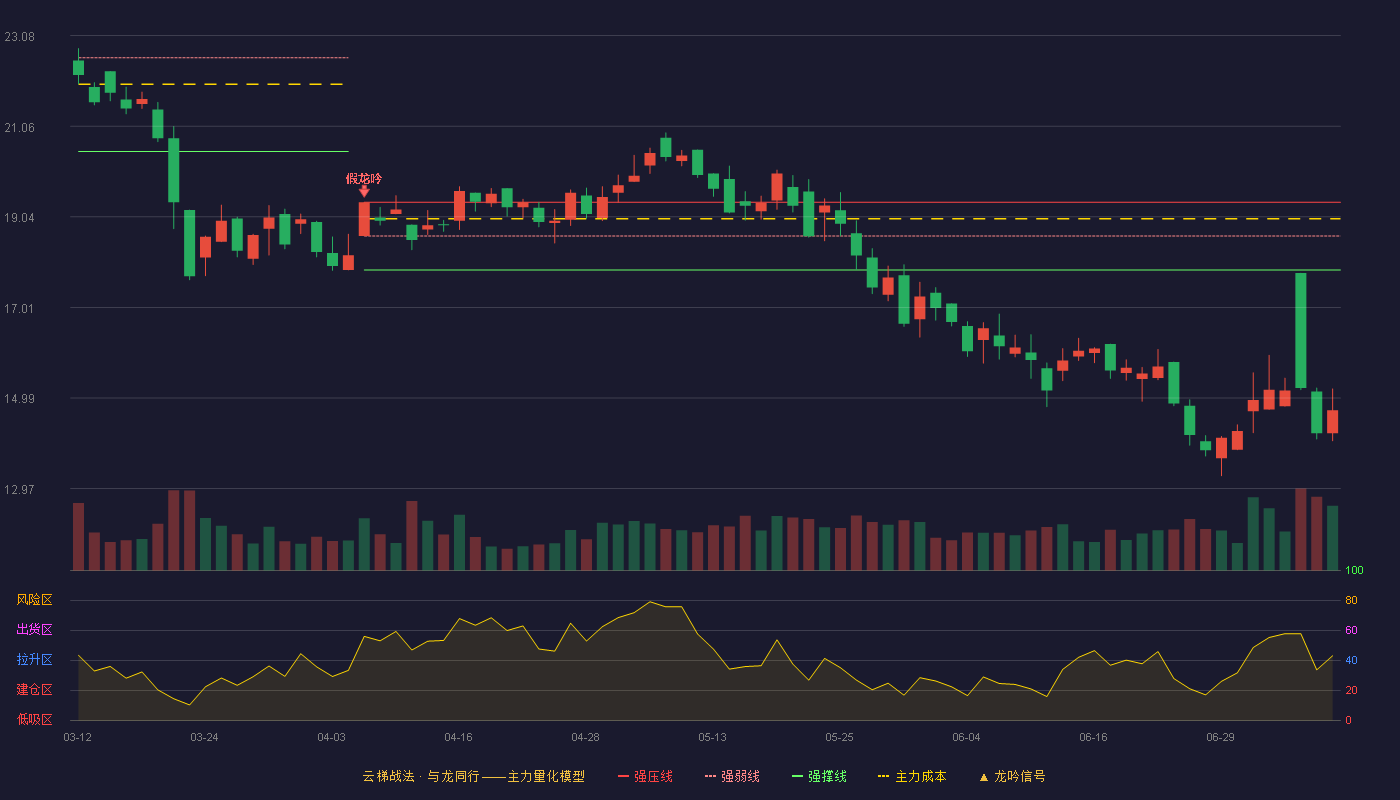Click the tallest red volume bar at far right
The image size is (1400, 800).
click(1301, 529)
